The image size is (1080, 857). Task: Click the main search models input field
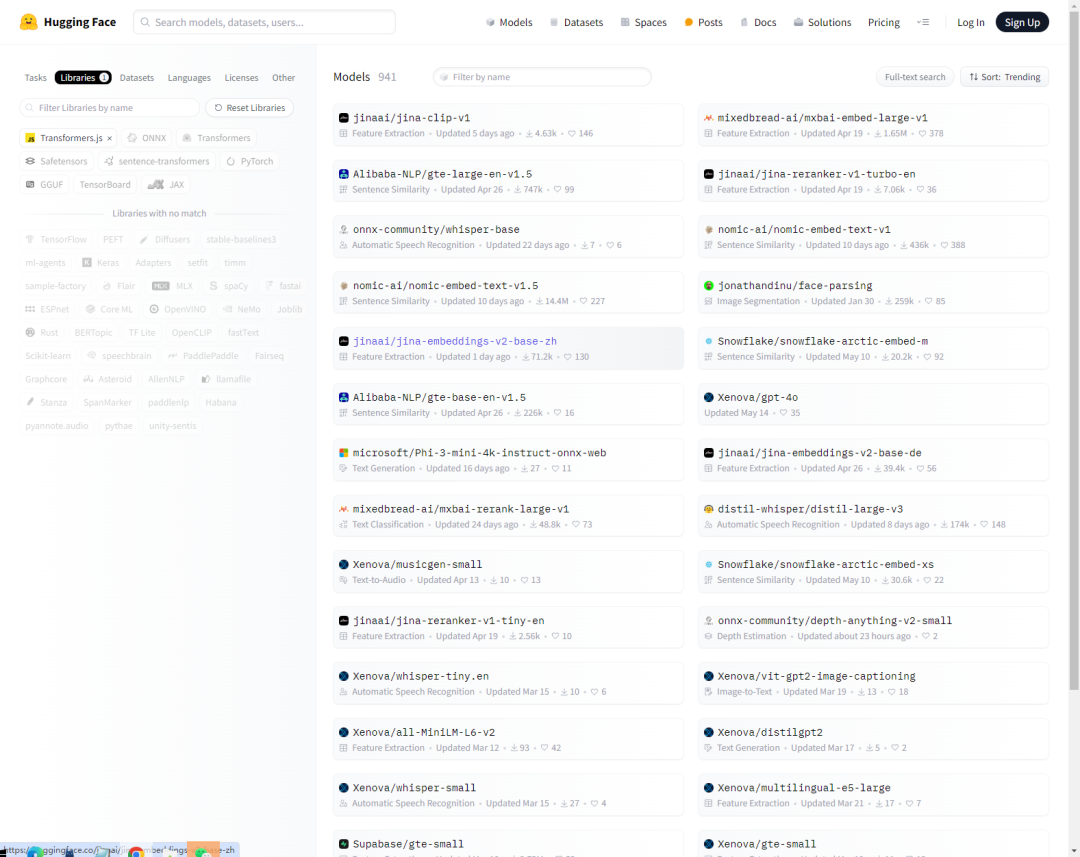(264, 22)
